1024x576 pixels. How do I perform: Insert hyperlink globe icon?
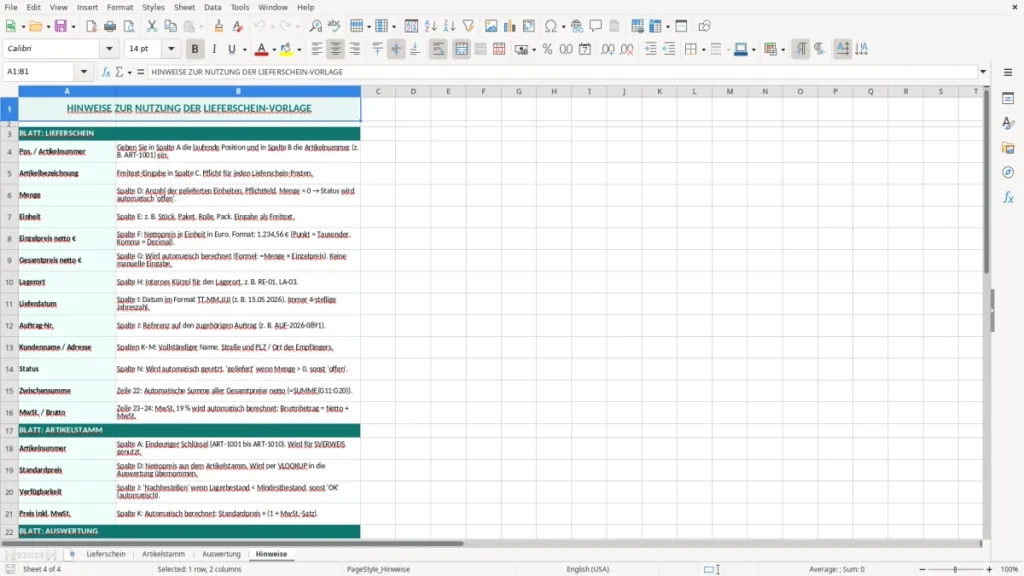click(577, 26)
